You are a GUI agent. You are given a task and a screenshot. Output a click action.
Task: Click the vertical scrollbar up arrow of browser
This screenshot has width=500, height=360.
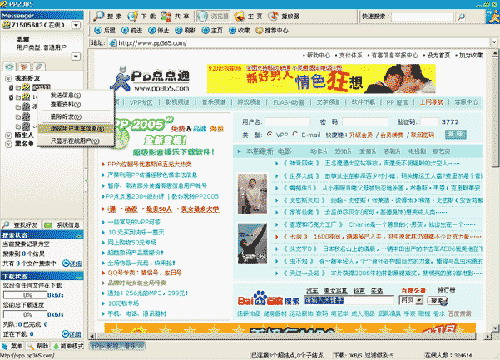pyautogui.click(x=495, y=53)
